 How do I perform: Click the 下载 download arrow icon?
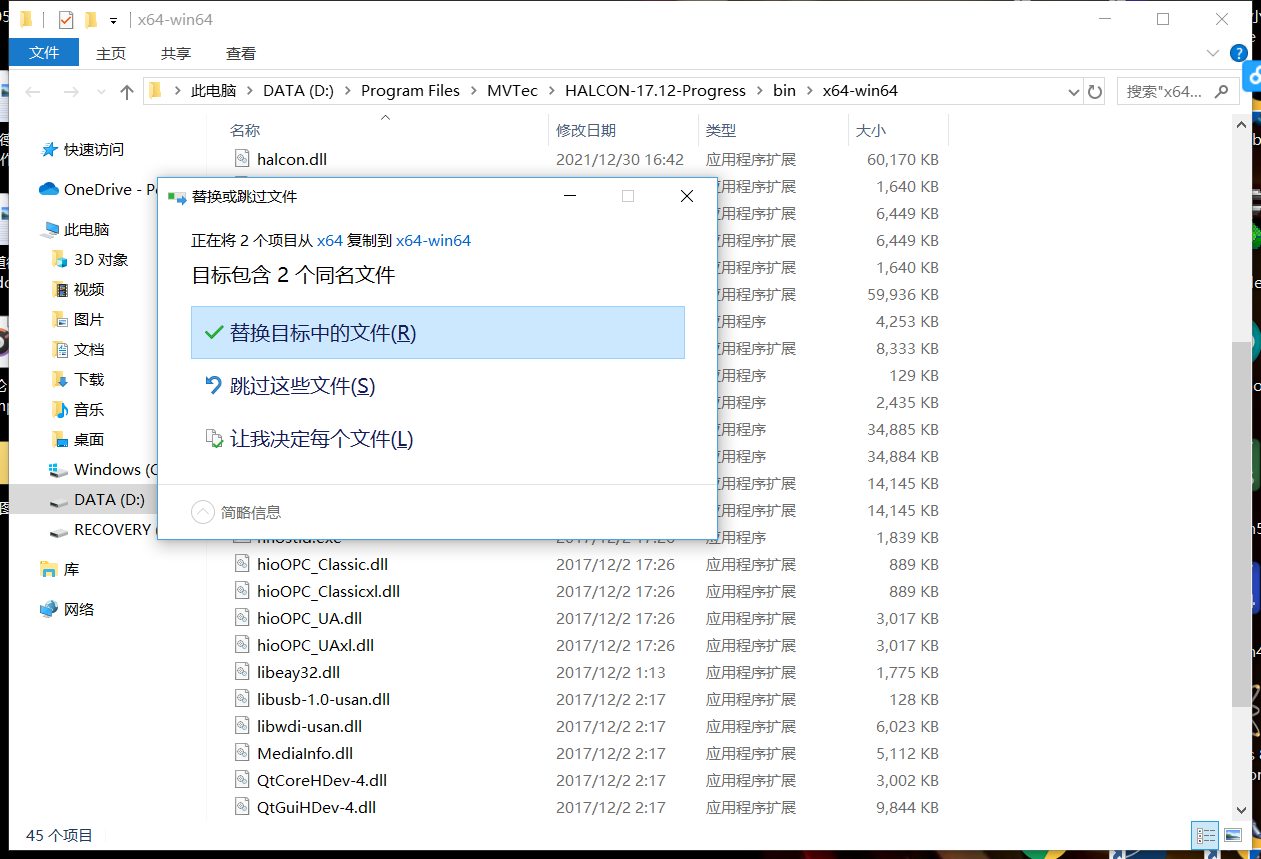[x=59, y=379]
